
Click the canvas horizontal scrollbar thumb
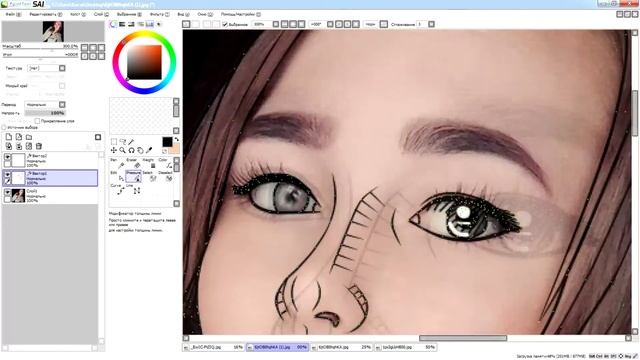[x=463, y=338]
